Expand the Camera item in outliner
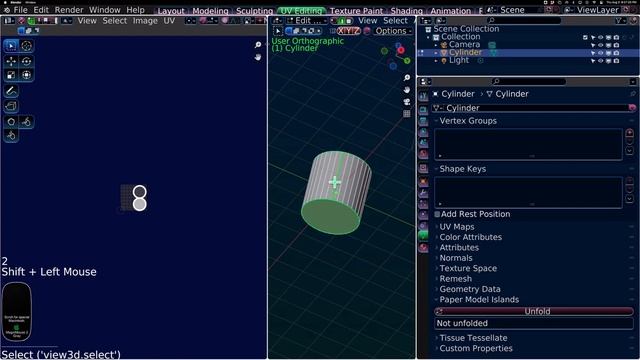 click(436, 45)
